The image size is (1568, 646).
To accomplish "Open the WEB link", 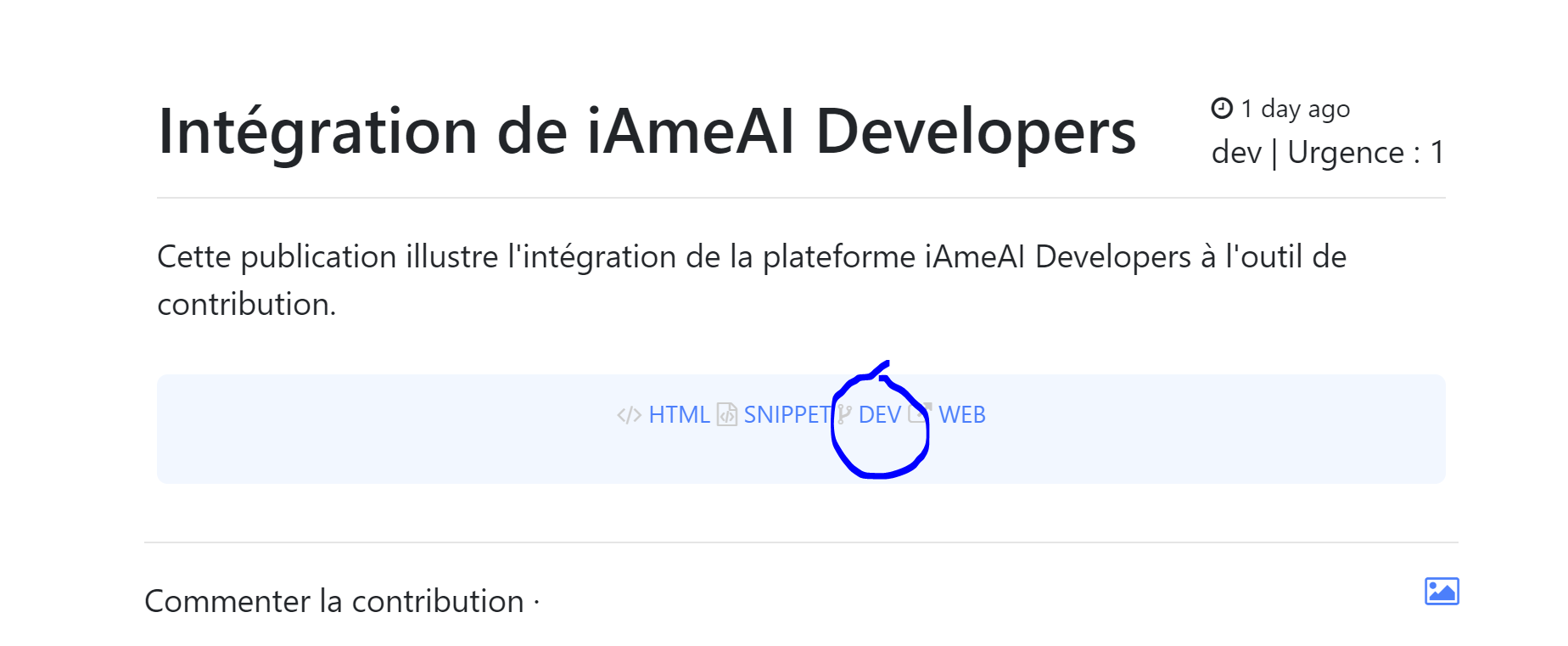I will 961,414.
